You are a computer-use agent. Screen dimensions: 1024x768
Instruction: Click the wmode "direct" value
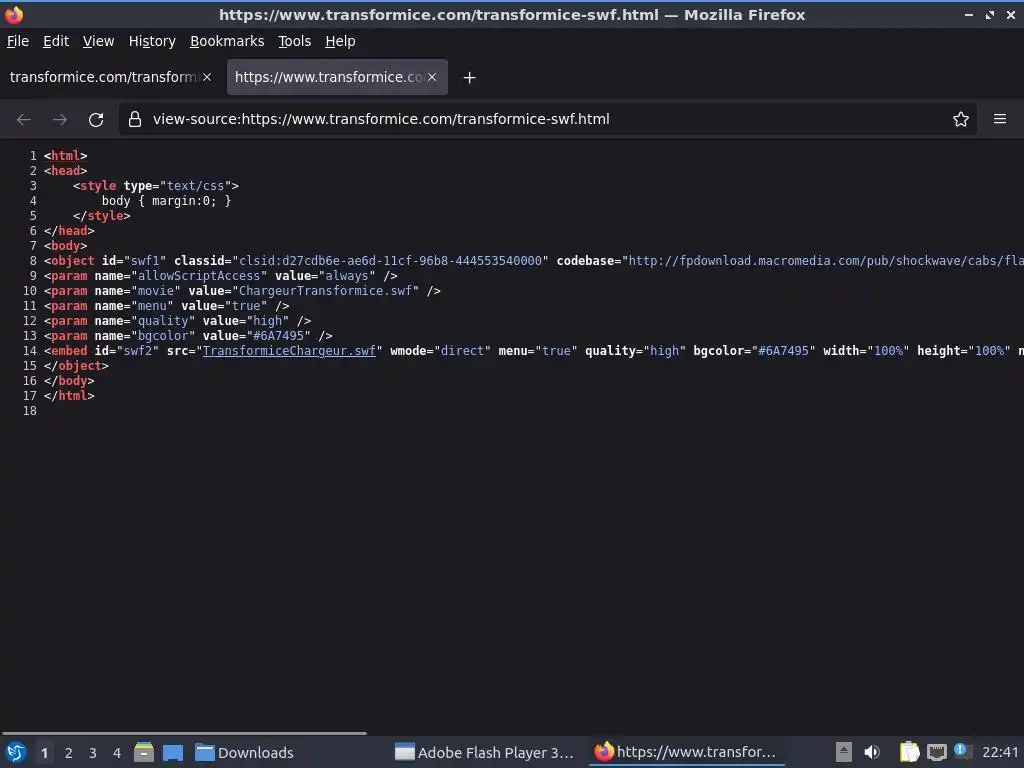462,351
